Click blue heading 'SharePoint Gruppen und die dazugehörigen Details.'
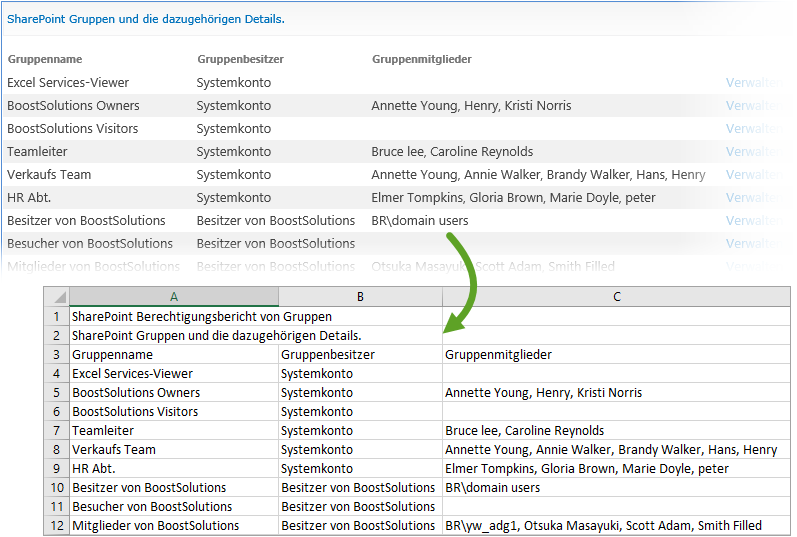Screen dimensions: 797x537 (146, 19)
